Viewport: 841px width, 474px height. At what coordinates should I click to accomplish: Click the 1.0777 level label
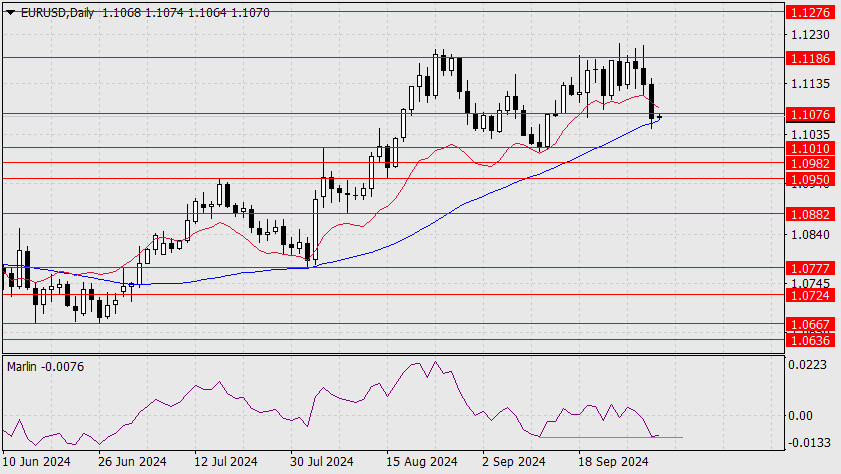click(x=810, y=268)
